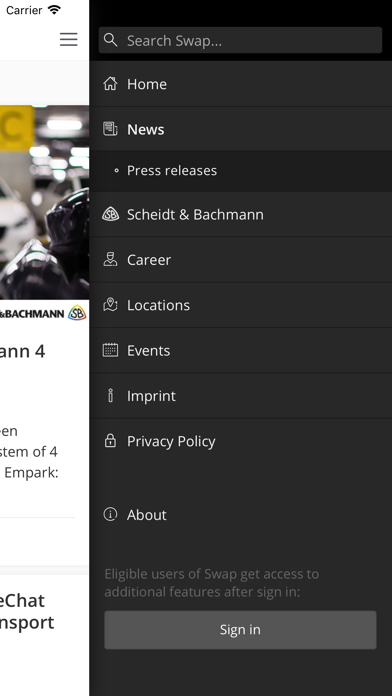Open the About menu item
Image resolution: width=392 pixels, height=696 pixels.
coord(241,514)
